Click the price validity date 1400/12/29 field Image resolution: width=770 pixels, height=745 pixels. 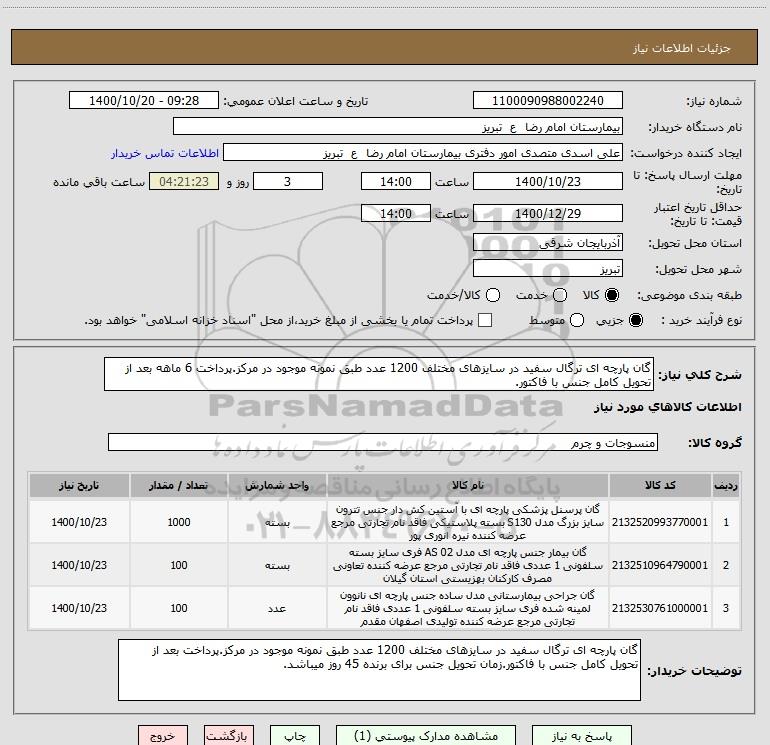tap(548, 213)
